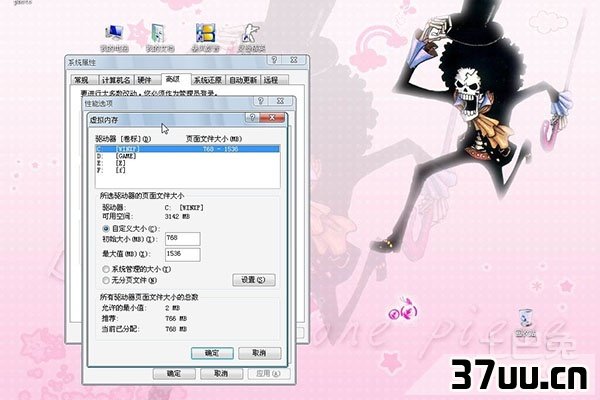Click 取消 in the 性能选项 dialog
This screenshot has height=400, width=600.
[221, 374]
